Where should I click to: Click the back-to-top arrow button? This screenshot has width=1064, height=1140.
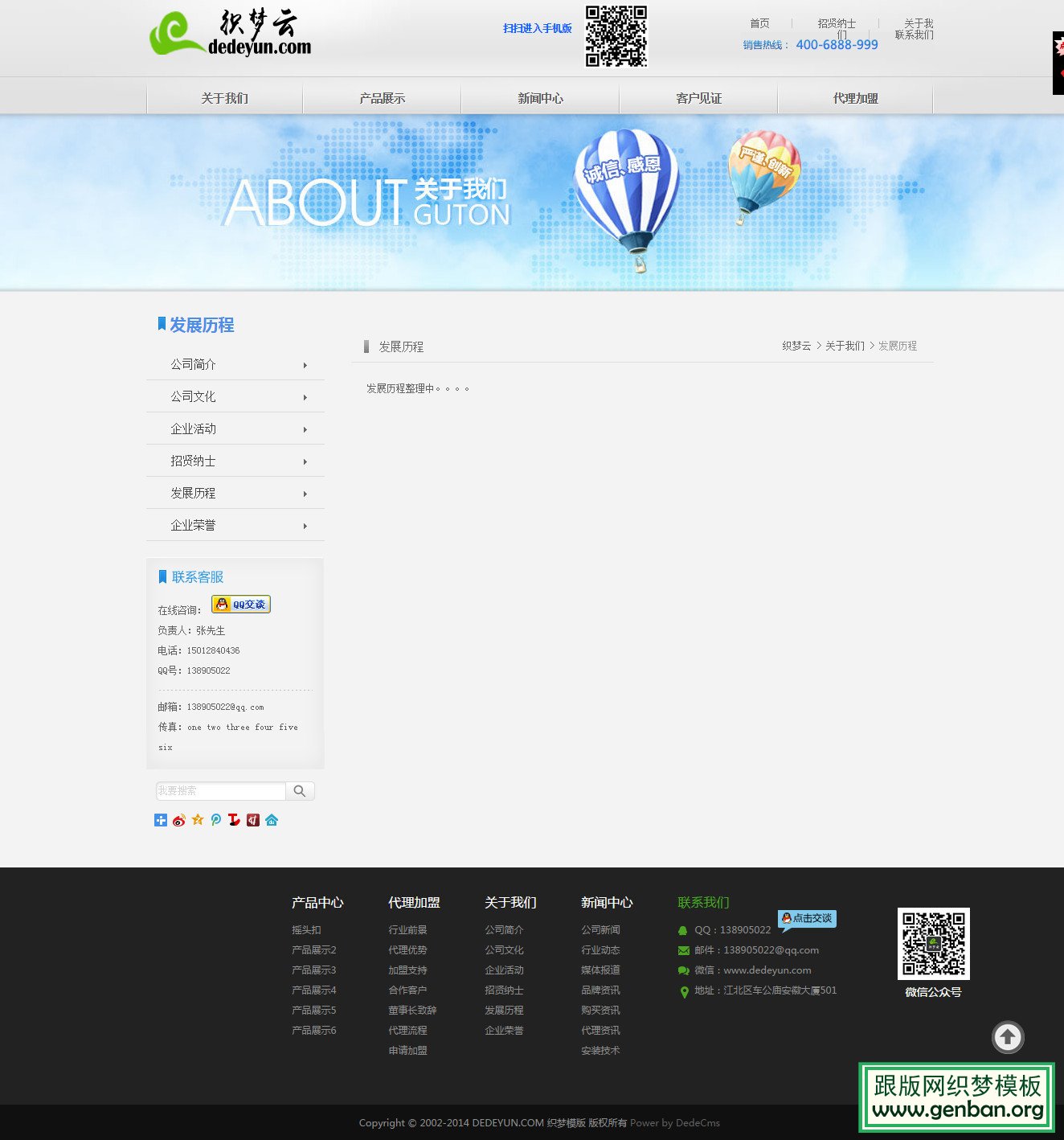(1007, 1037)
